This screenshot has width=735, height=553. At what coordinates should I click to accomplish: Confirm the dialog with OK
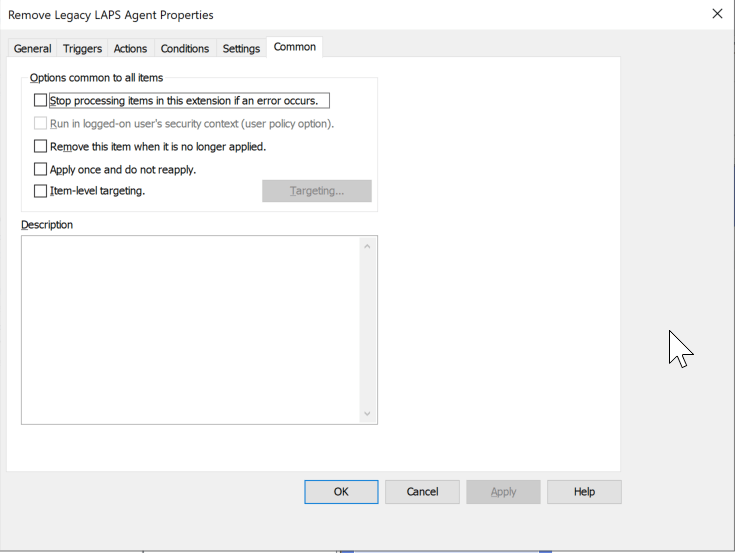(341, 492)
